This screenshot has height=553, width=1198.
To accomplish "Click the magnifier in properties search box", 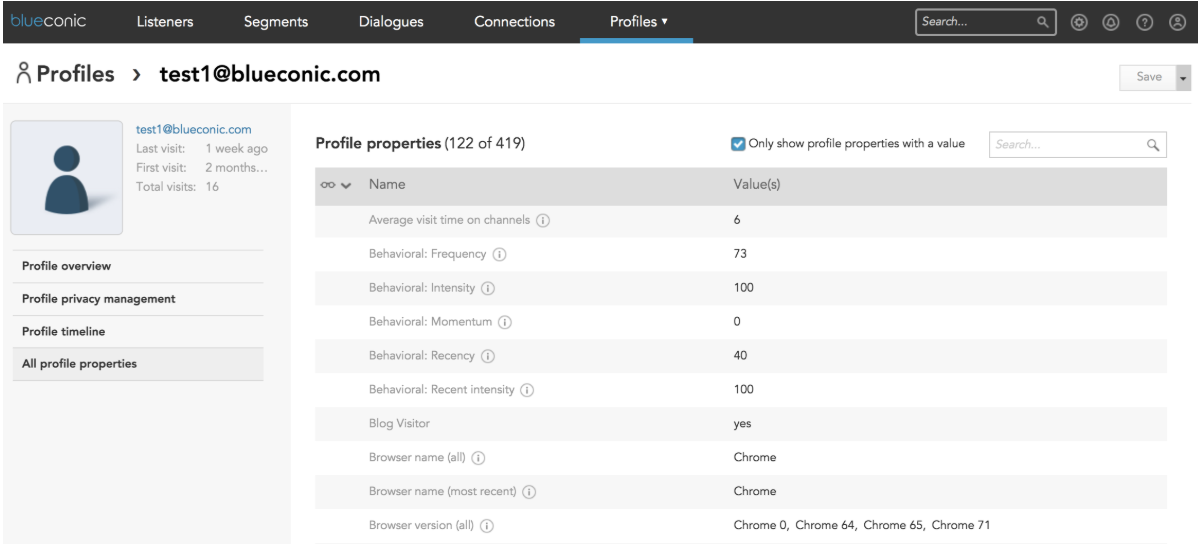I will pyautogui.click(x=1153, y=144).
